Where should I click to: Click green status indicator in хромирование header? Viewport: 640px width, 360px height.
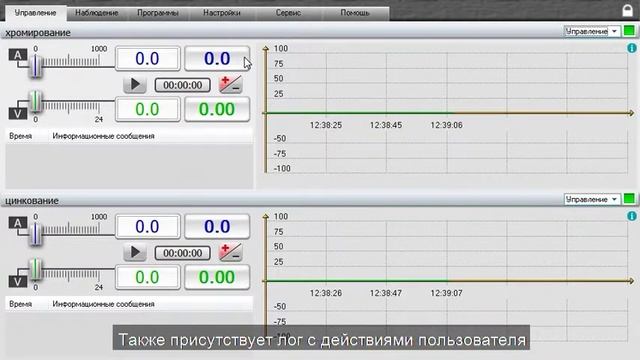(x=629, y=31)
